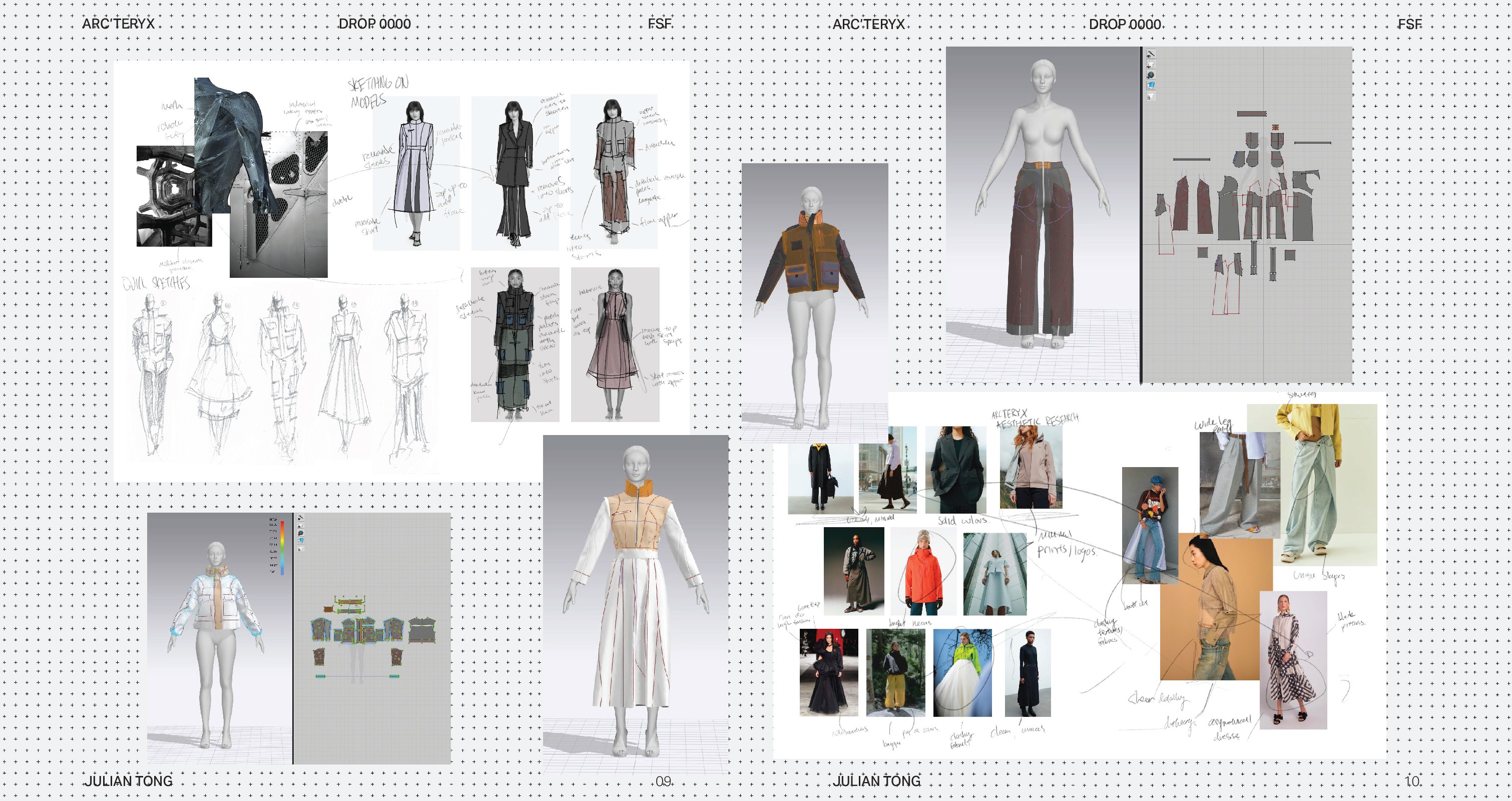
Task: Click the ARC'TERYX header on the left page
Action: tap(119, 24)
